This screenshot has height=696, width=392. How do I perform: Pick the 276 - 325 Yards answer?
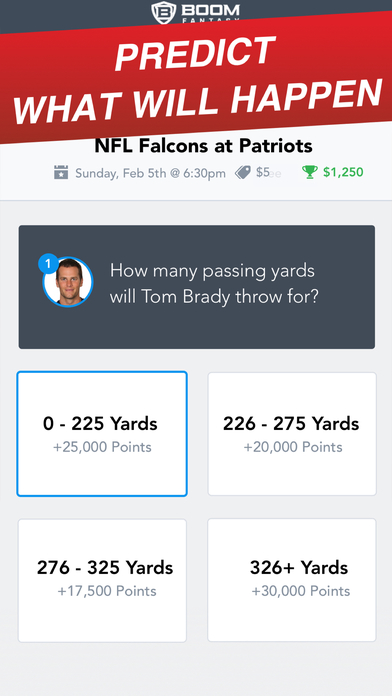point(102,580)
